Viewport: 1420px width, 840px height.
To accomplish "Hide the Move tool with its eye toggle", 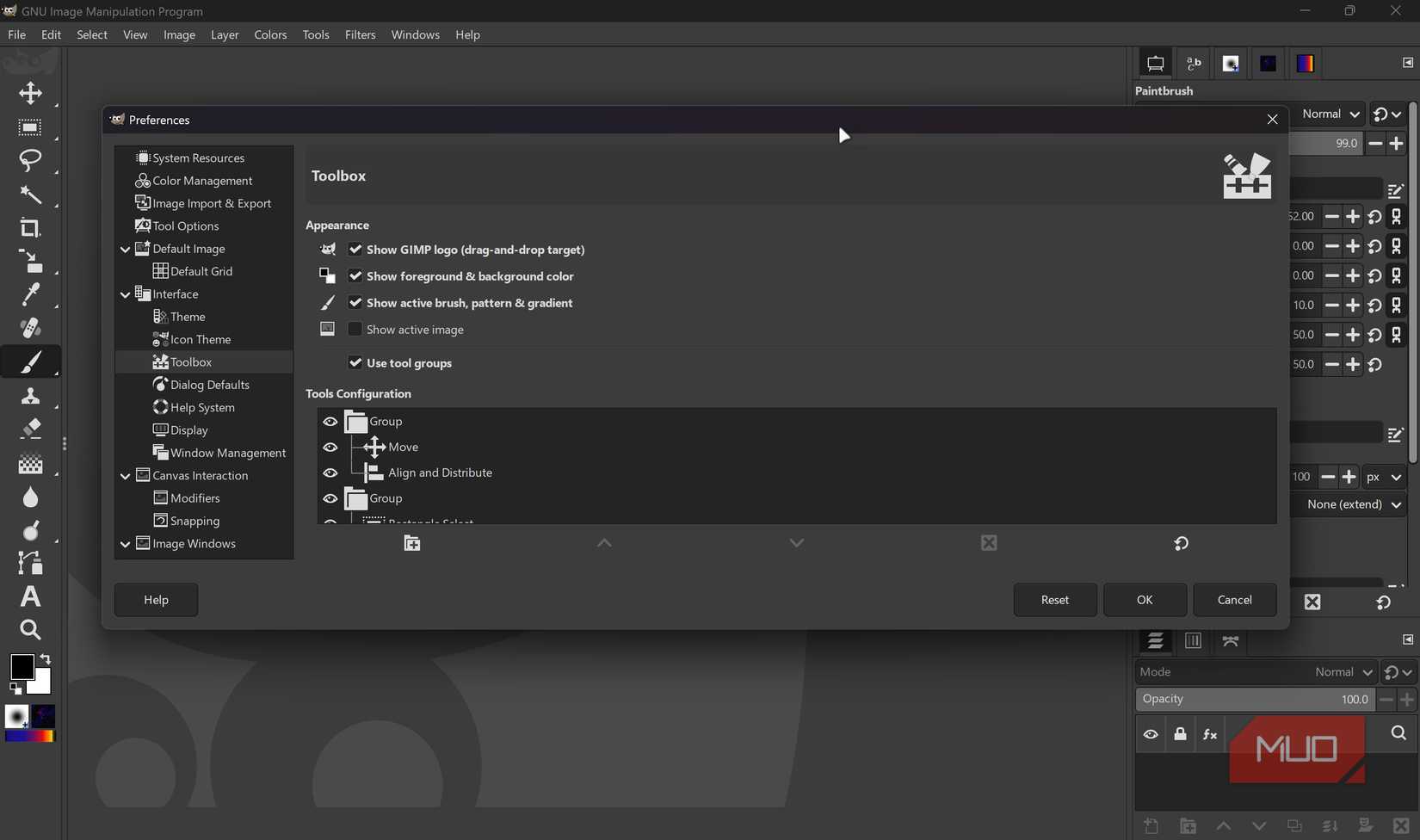I will (x=330, y=447).
